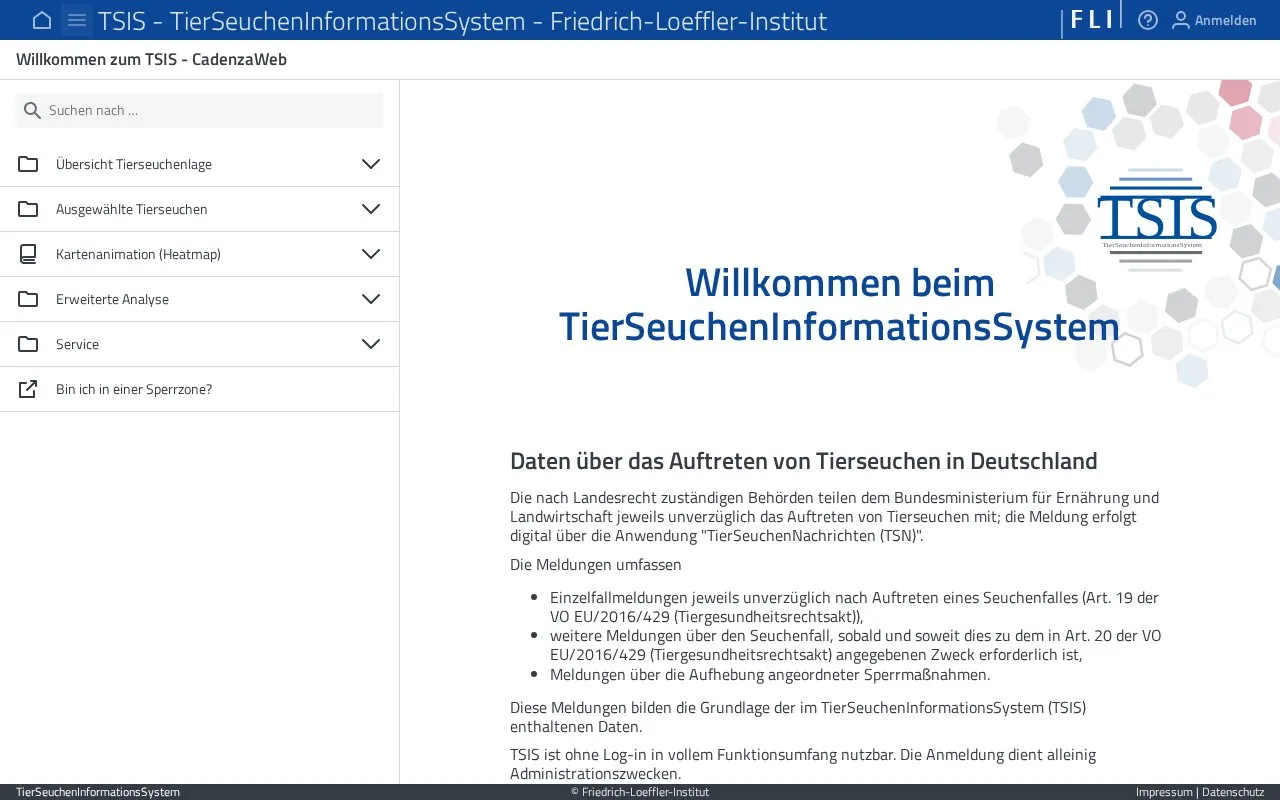Select Erweiterte Analyse entry
The width and height of the screenshot is (1280, 800).
(200, 299)
